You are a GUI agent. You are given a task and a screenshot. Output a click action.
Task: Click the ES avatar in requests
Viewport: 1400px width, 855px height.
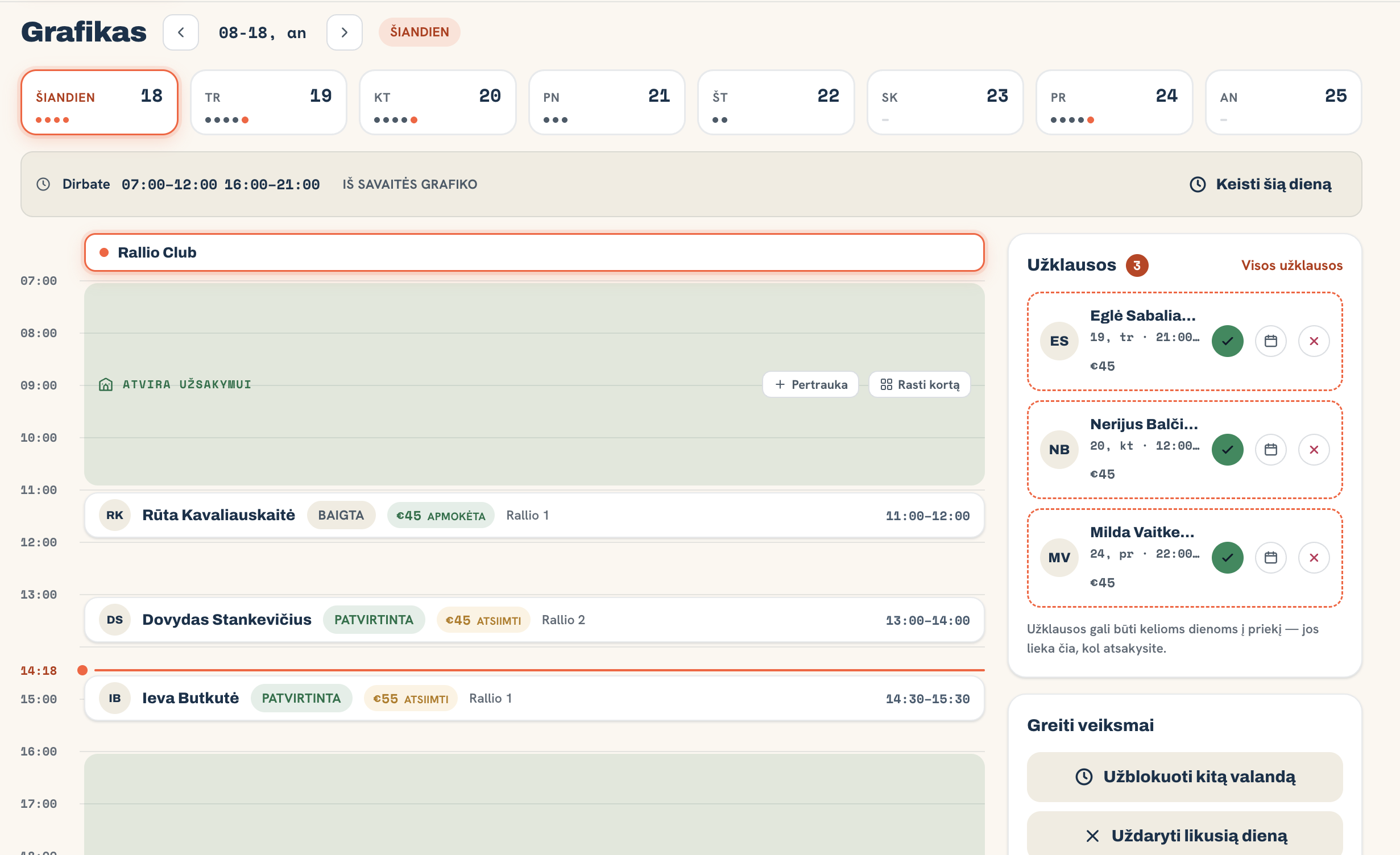(1059, 341)
